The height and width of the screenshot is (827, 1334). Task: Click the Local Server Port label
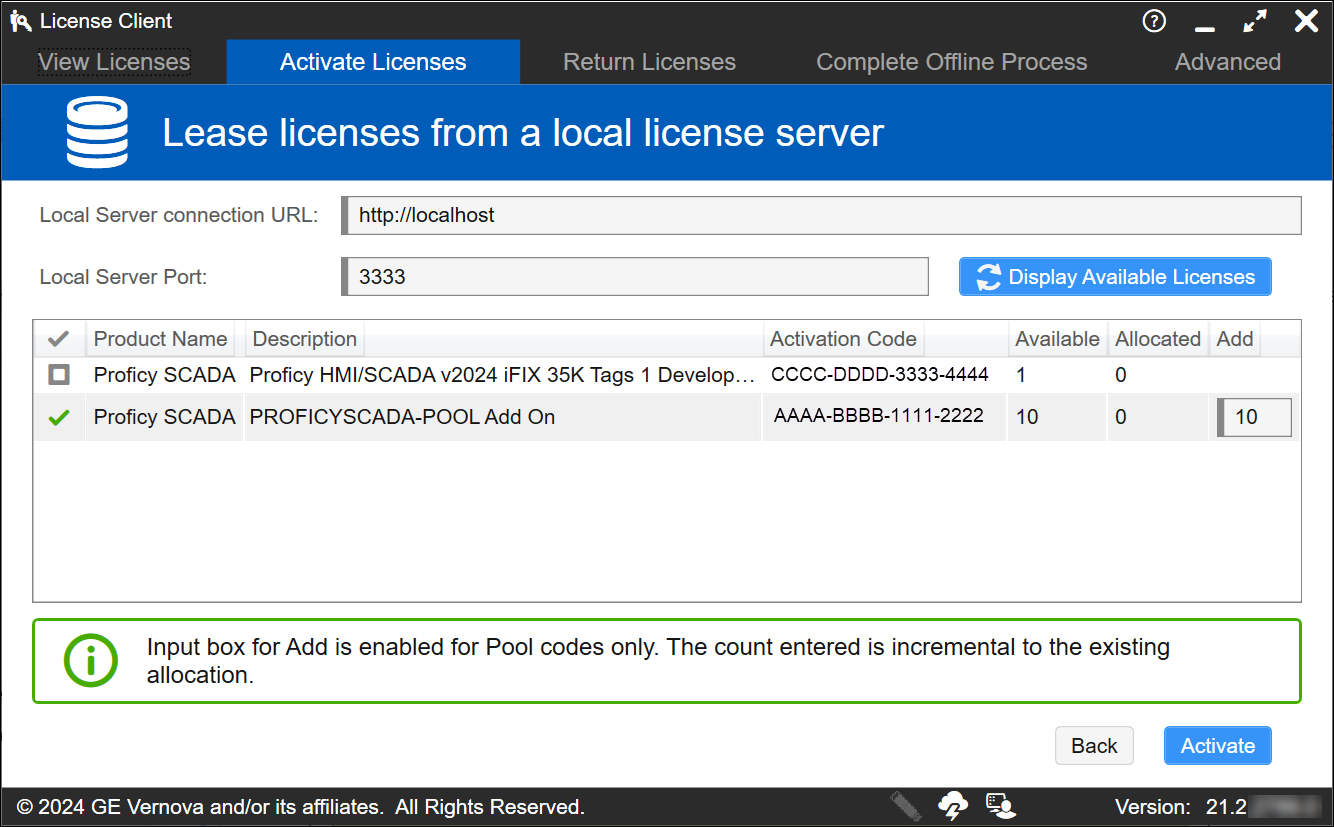tap(123, 277)
